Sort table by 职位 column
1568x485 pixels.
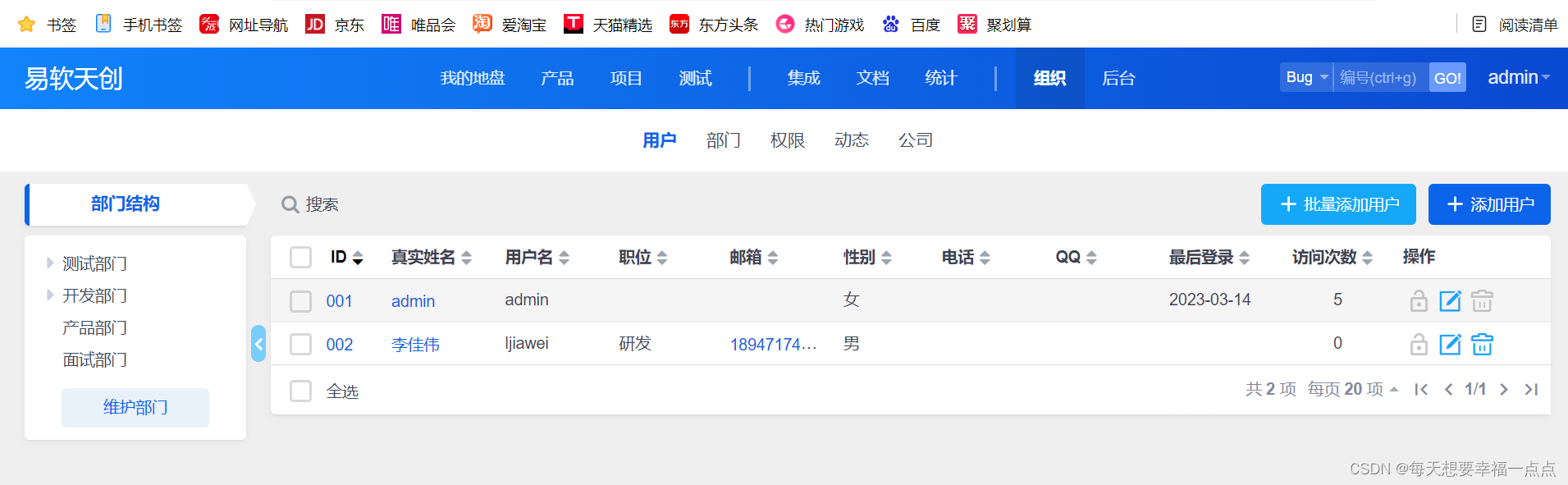click(x=642, y=257)
